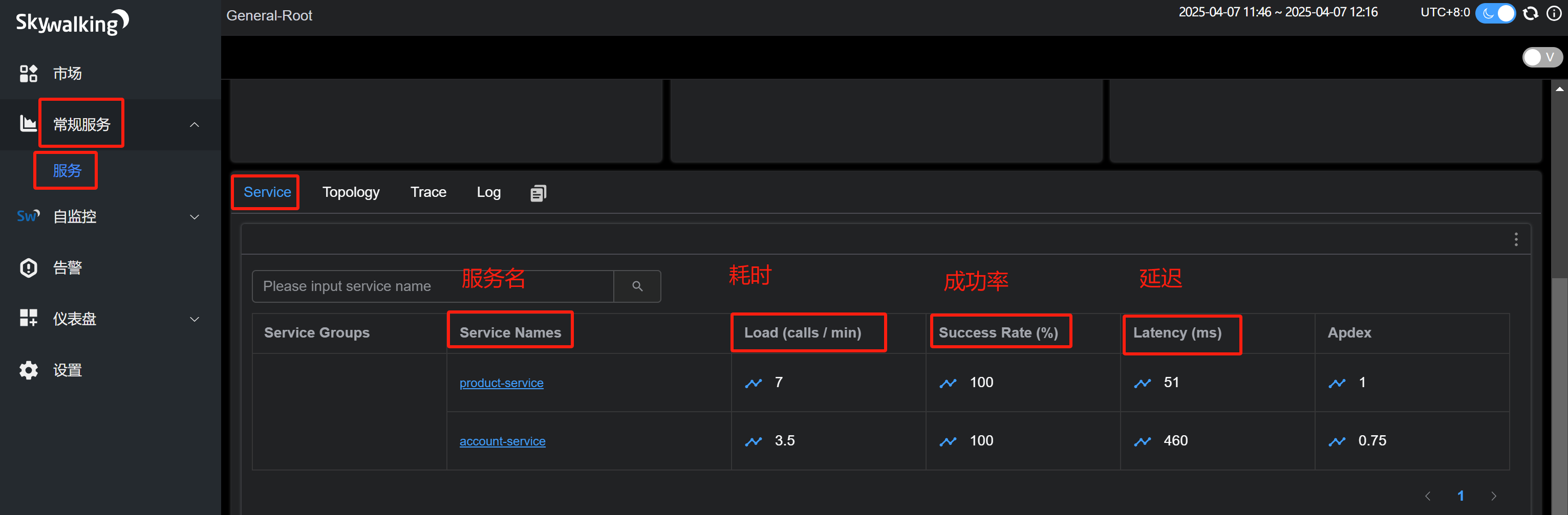1568x515 pixels.
Task: Open the three-dot widget menu
Action: [1516, 239]
